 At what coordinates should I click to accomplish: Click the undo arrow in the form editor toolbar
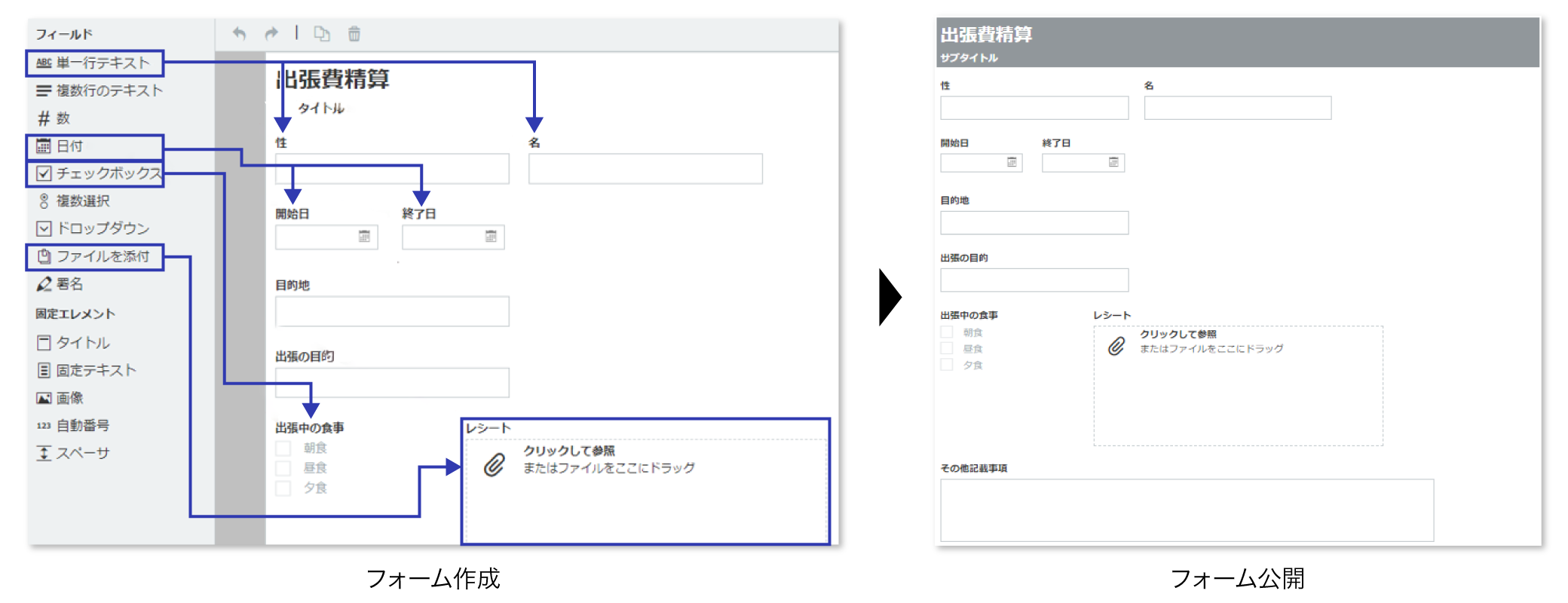pos(239,33)
